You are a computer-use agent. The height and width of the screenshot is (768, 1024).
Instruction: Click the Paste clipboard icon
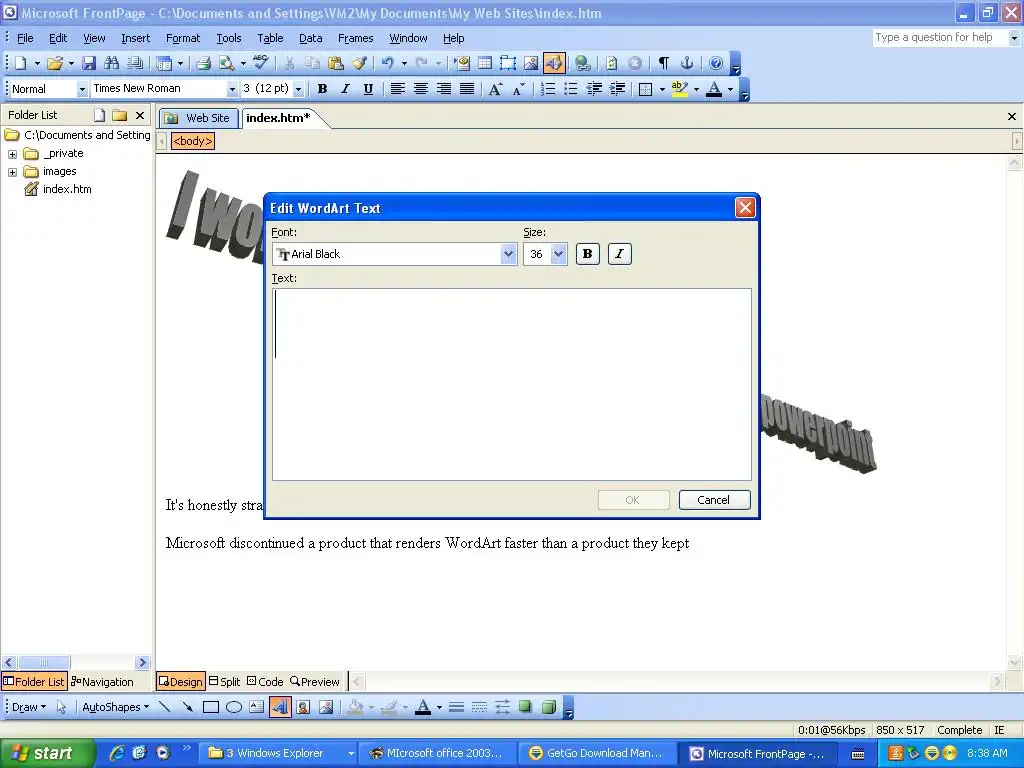click(x=336, y=63)
